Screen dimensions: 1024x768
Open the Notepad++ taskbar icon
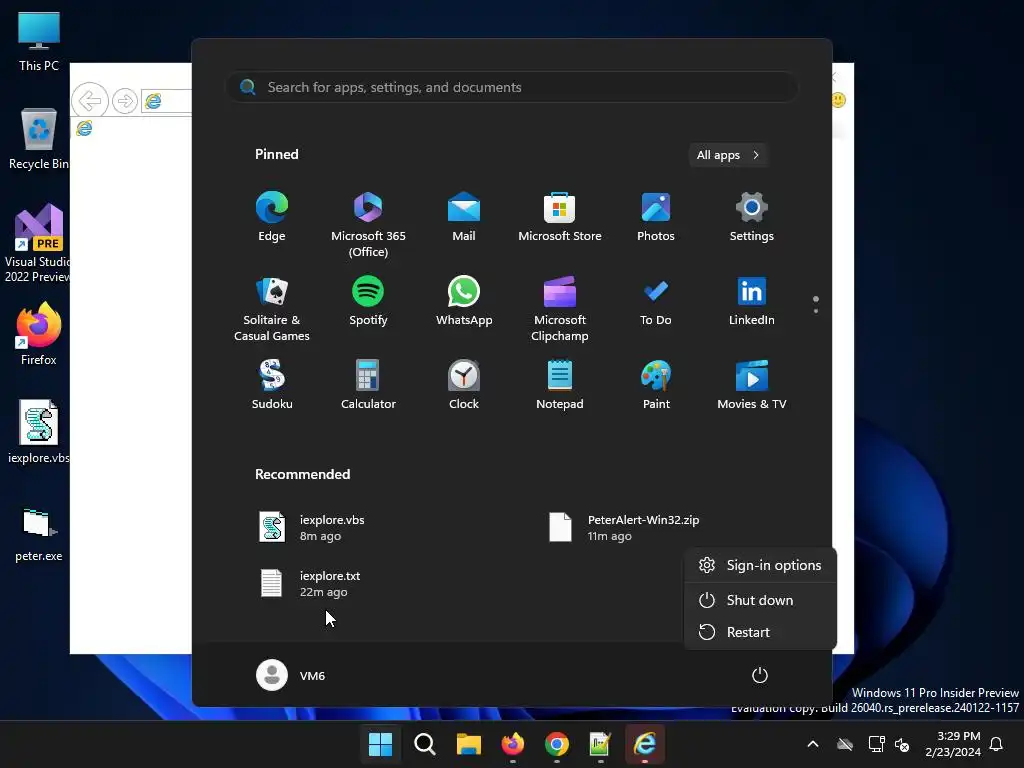[600, 744]
